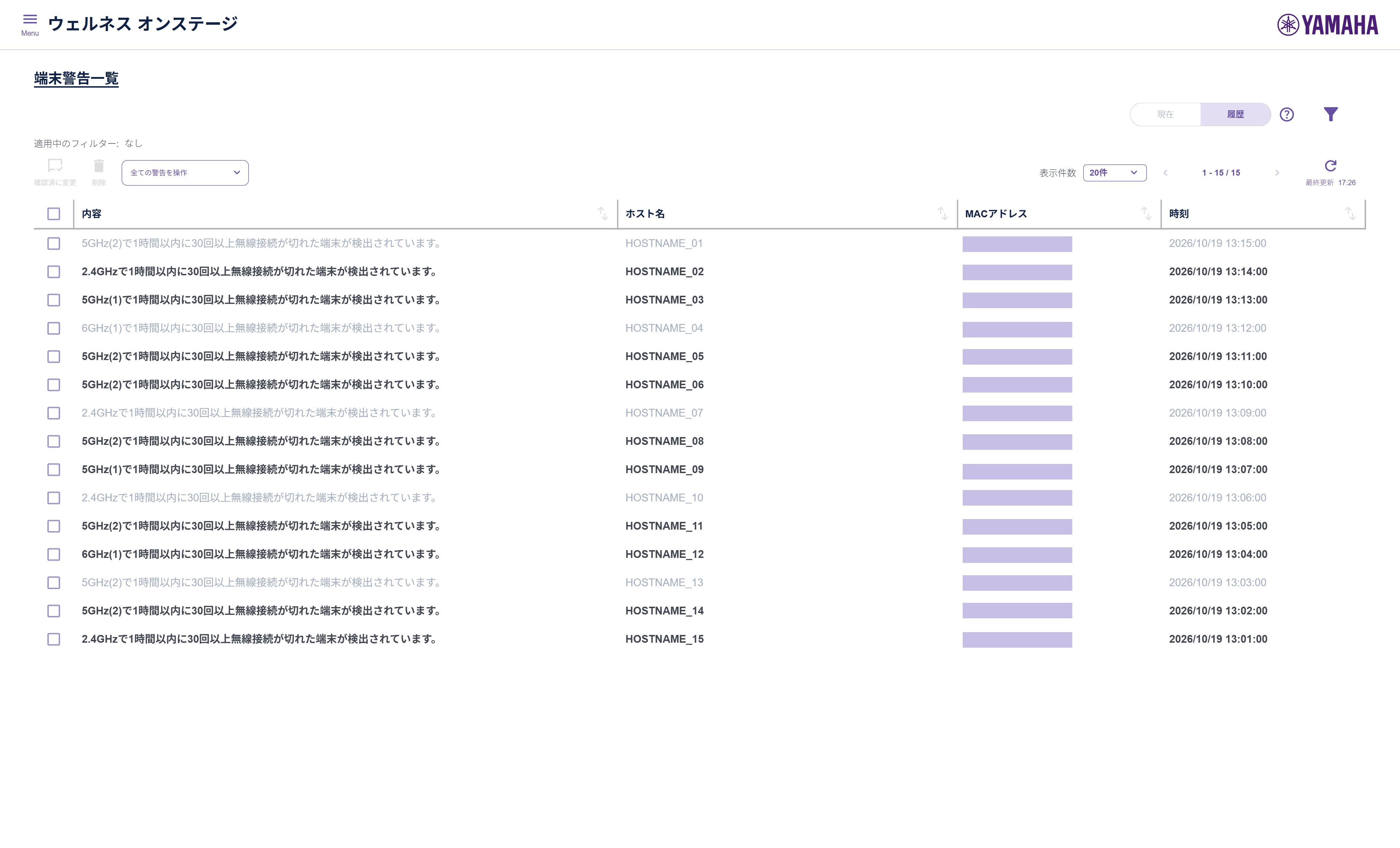
Task: Check the HOSTNAME_12 row checkbox
Action: [x=54, y=554]
